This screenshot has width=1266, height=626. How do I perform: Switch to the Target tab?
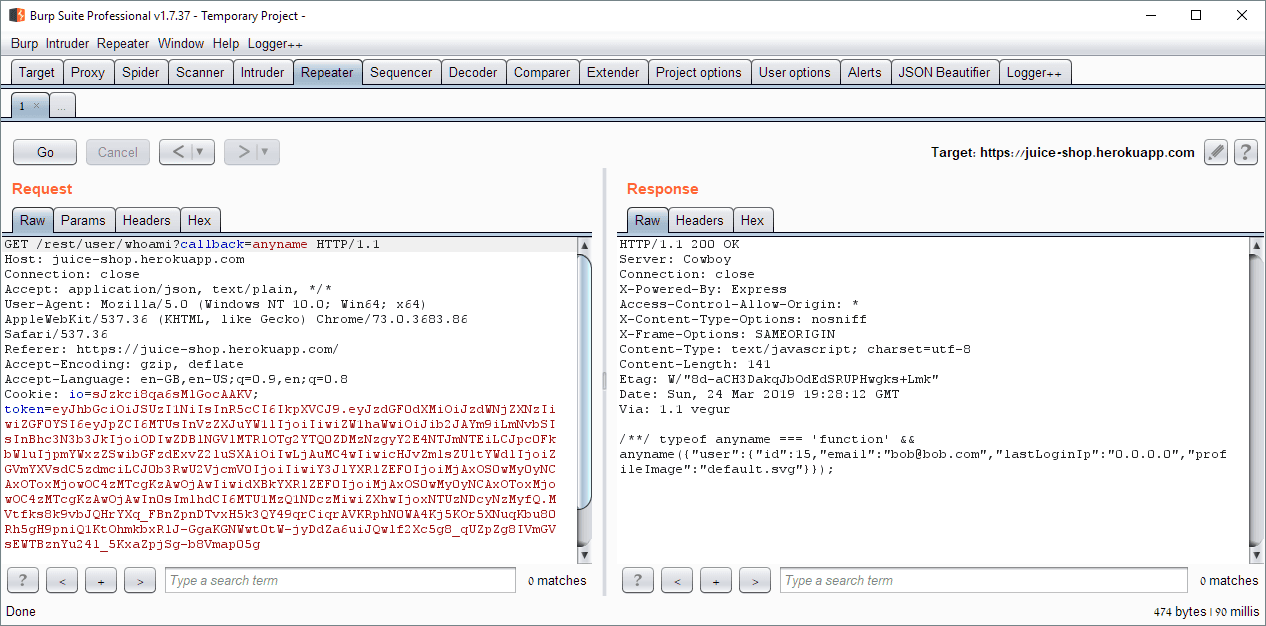coord(37,72)
